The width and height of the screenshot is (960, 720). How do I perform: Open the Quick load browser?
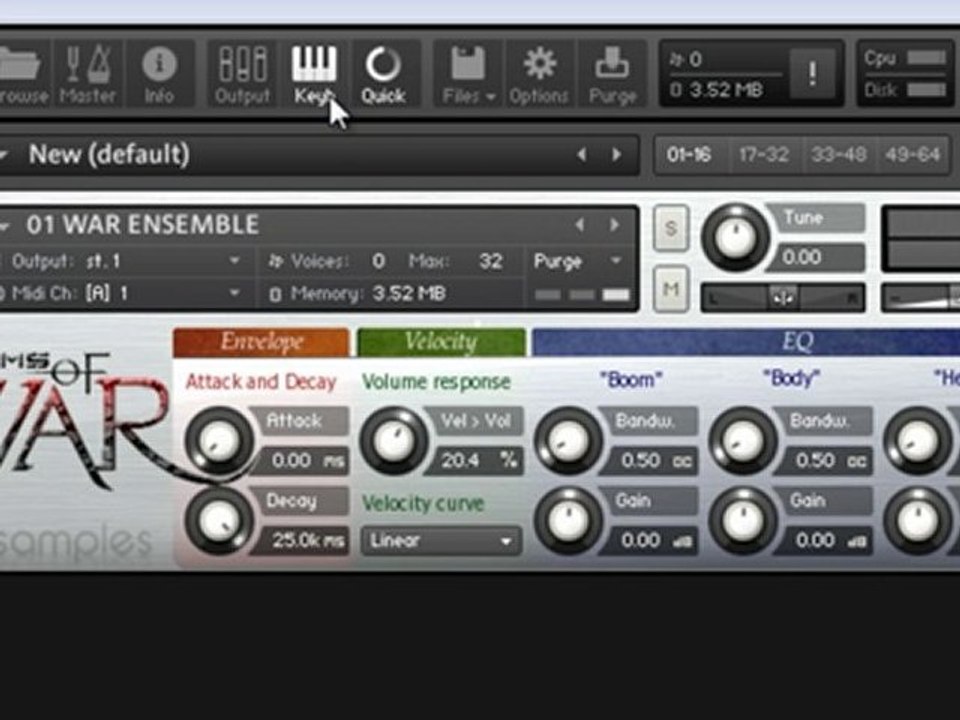pos(383,75)
